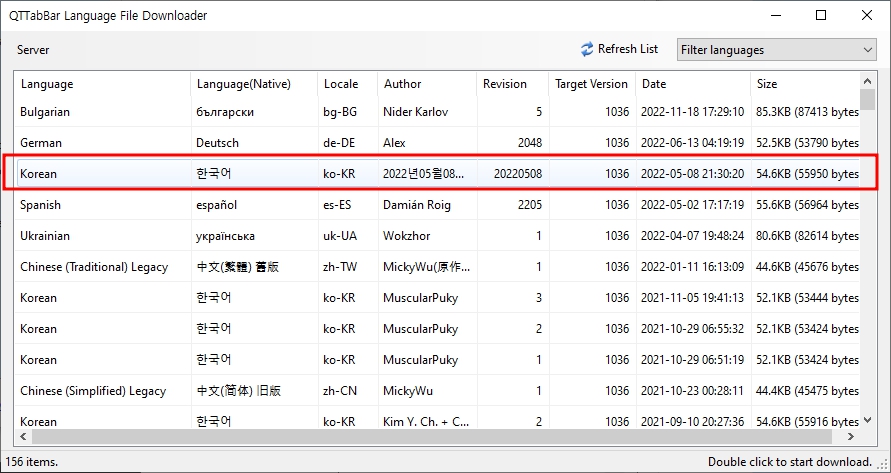Screen dimensions: 891x473
Task: Click revision 2048 cell
Action: pos(530,143)
